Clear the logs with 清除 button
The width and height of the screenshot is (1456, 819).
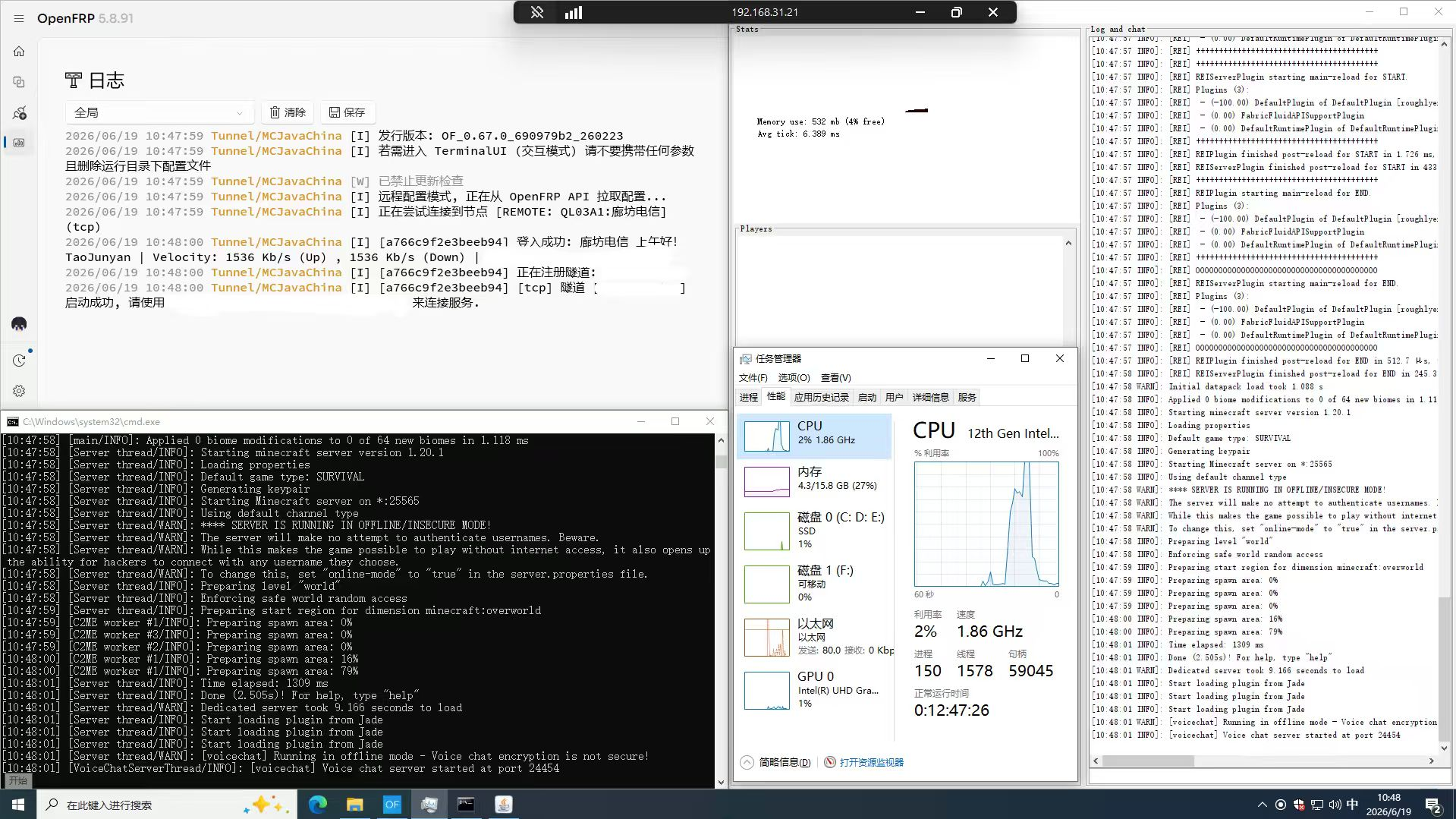288,112
